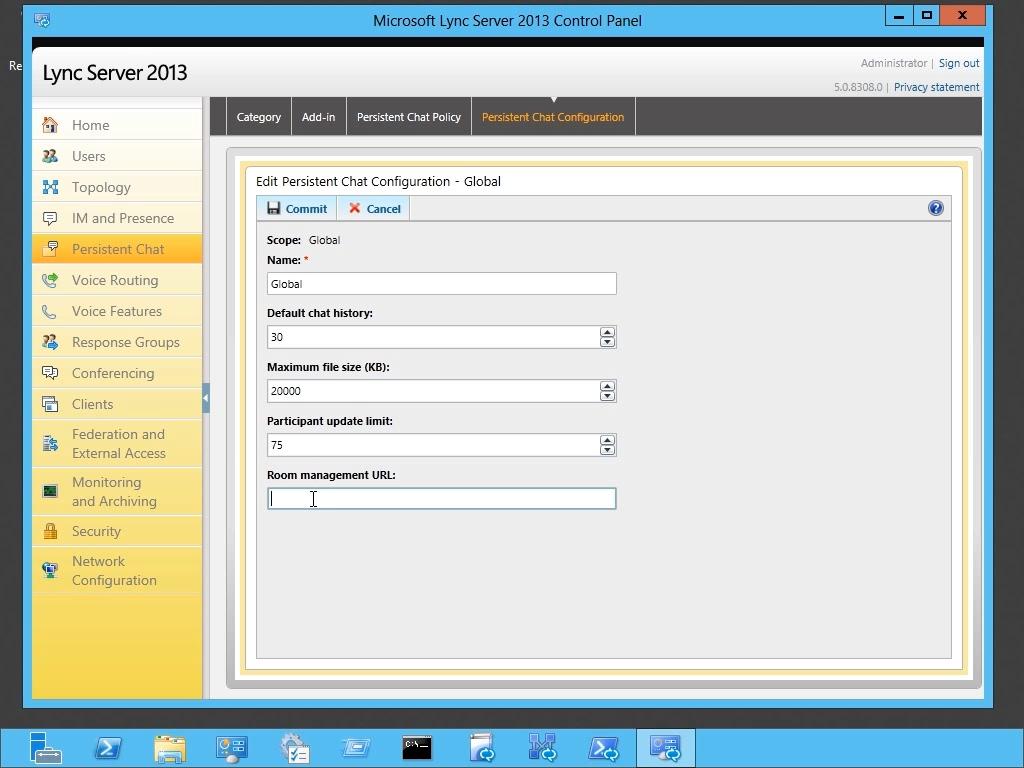
Task: Click the Home icon in sidebar
Action: (x=50, y=125)
